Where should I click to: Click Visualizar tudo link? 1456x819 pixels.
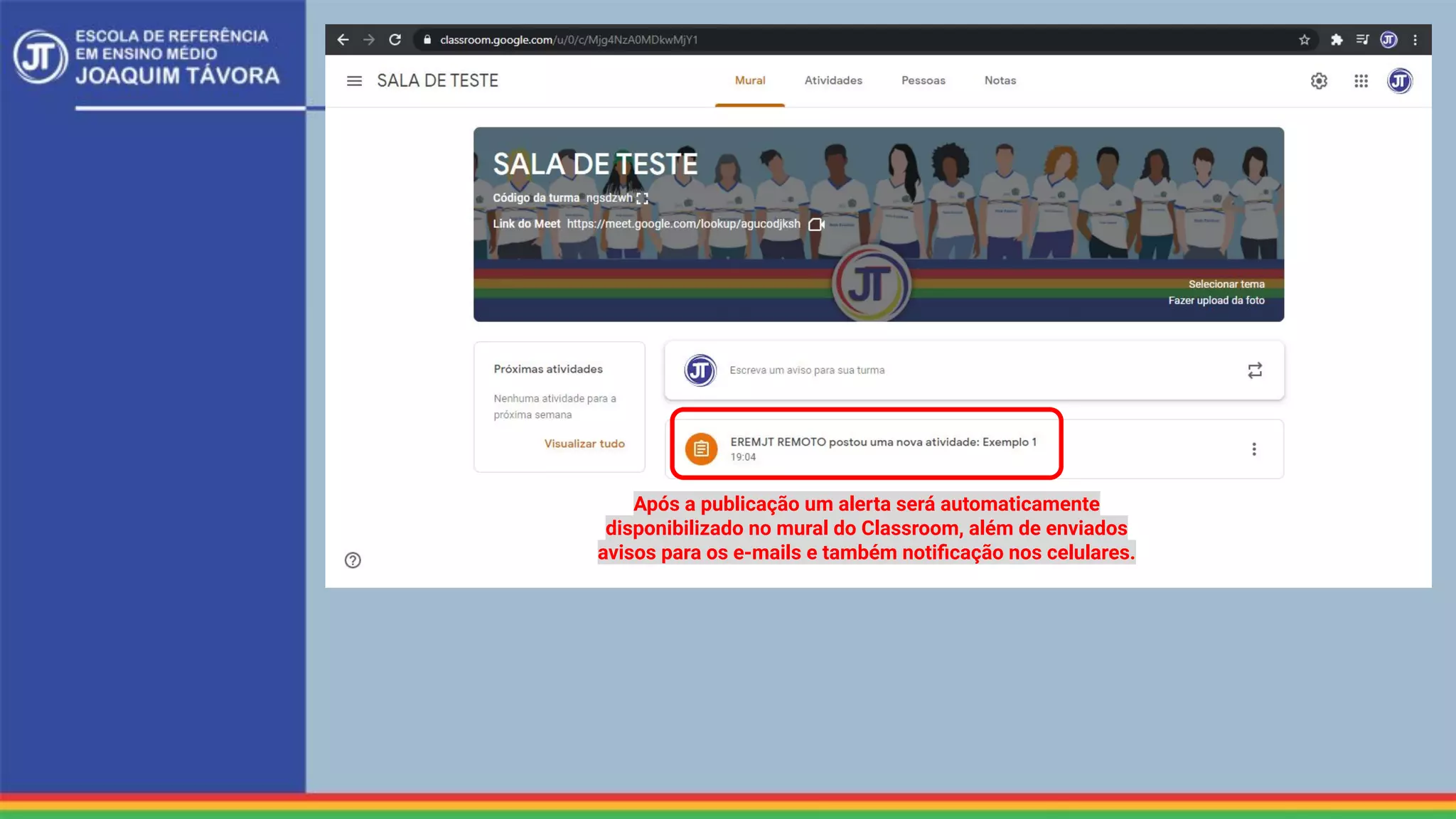point(584,444)
